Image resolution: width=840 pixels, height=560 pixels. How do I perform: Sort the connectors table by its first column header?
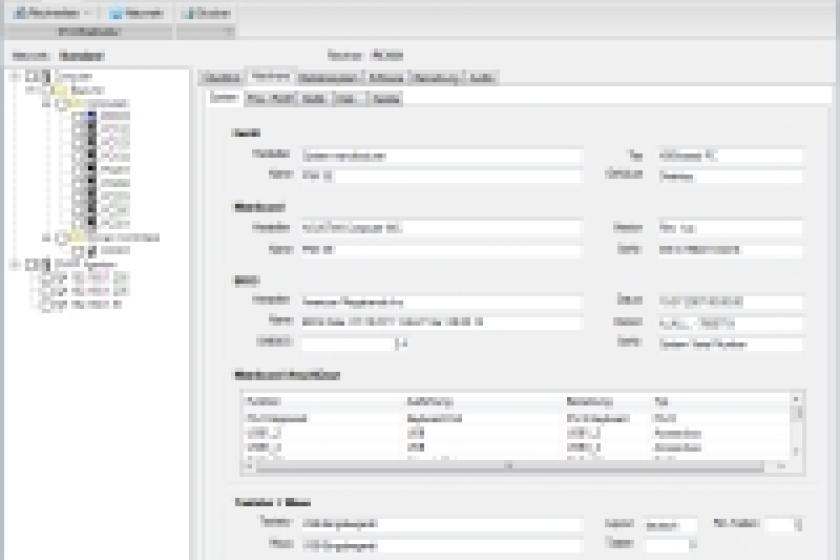pos(323,401)
